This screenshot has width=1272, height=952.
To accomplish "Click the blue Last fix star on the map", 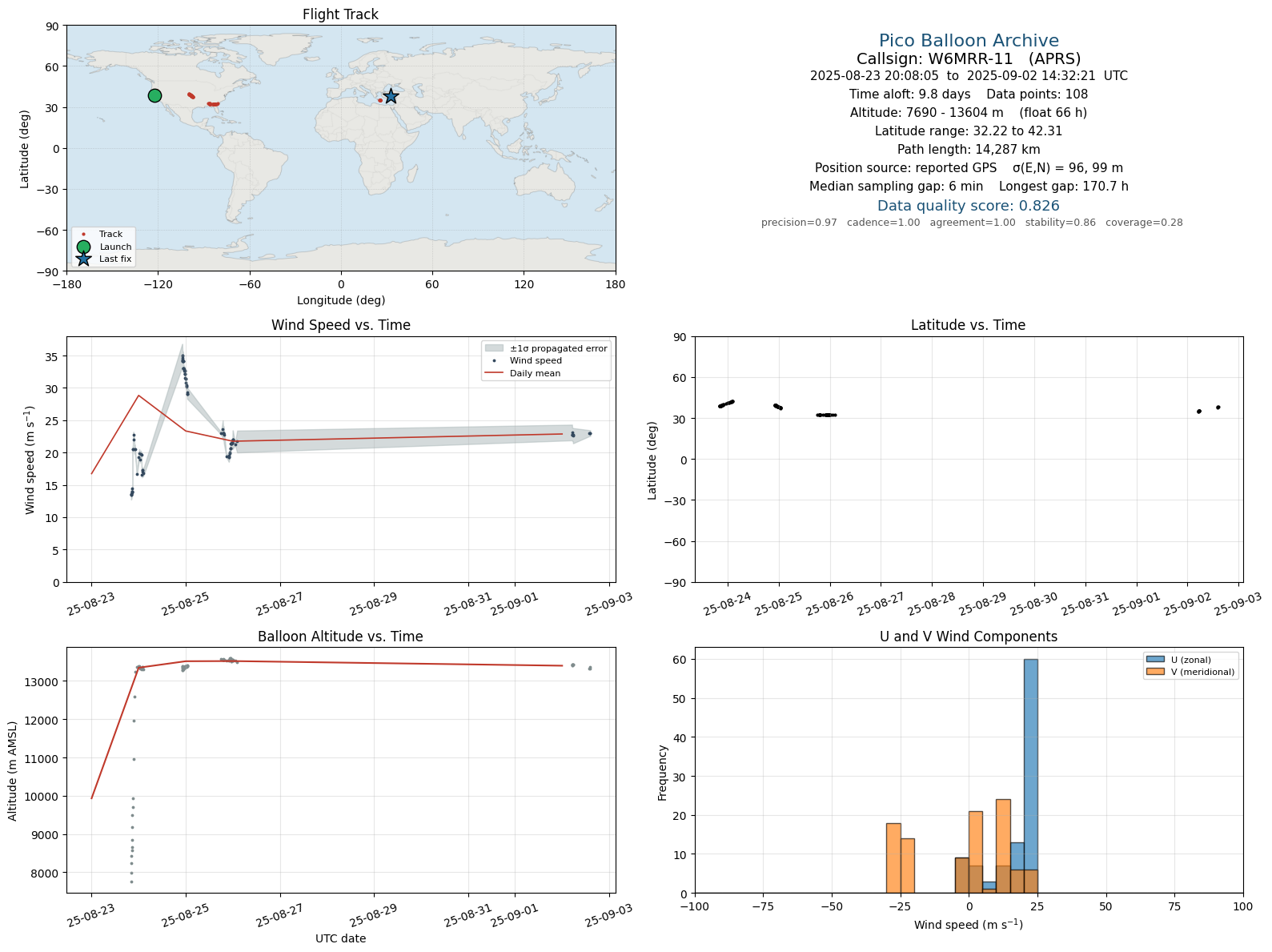I will pyautogui.click(x=391, y=96).
